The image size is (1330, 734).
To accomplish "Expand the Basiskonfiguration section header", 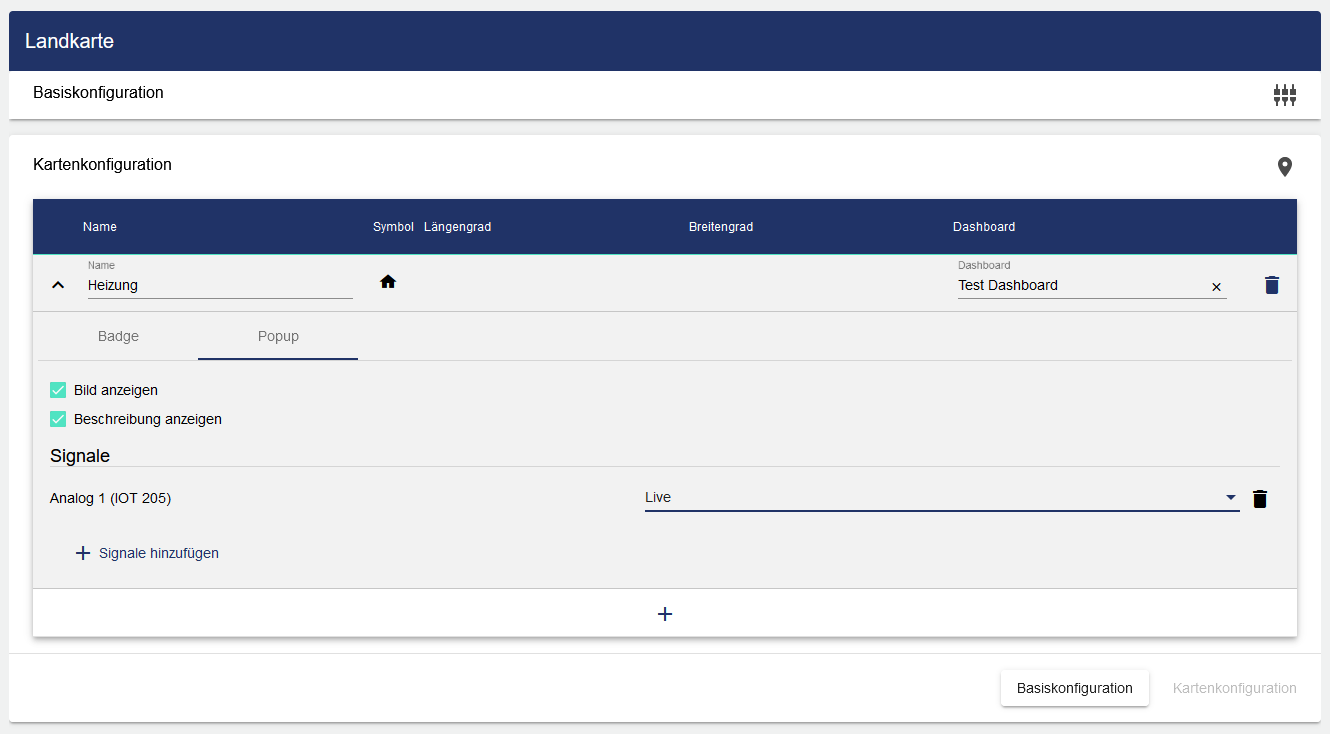I will pyautogui.click(x=98, y=93).
